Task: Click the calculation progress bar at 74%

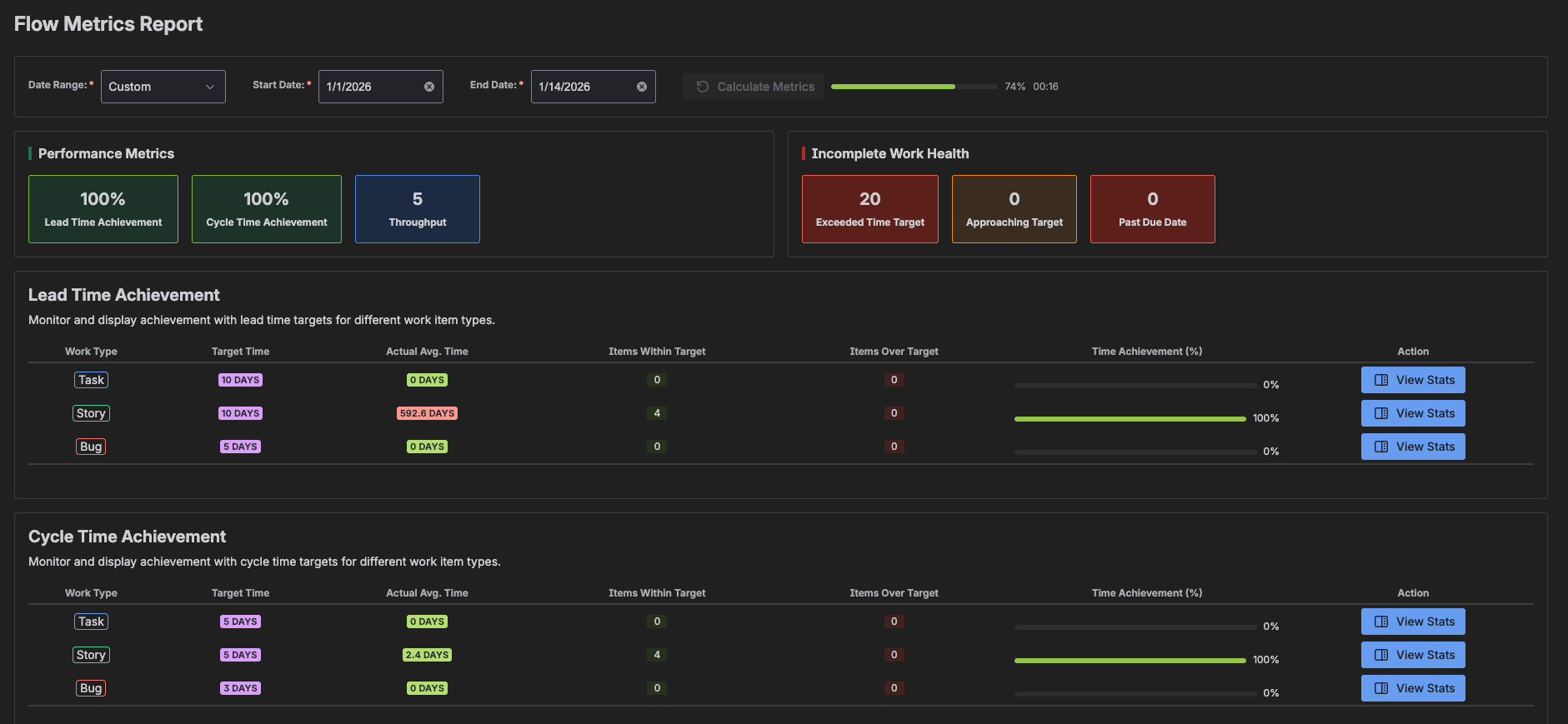Action: coord(914,87)
